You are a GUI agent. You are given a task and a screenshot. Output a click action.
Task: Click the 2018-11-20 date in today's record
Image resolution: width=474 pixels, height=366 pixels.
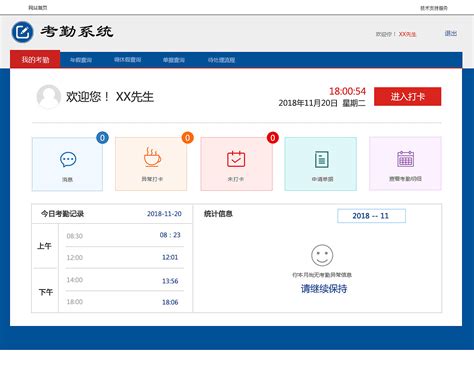point(164,214)
